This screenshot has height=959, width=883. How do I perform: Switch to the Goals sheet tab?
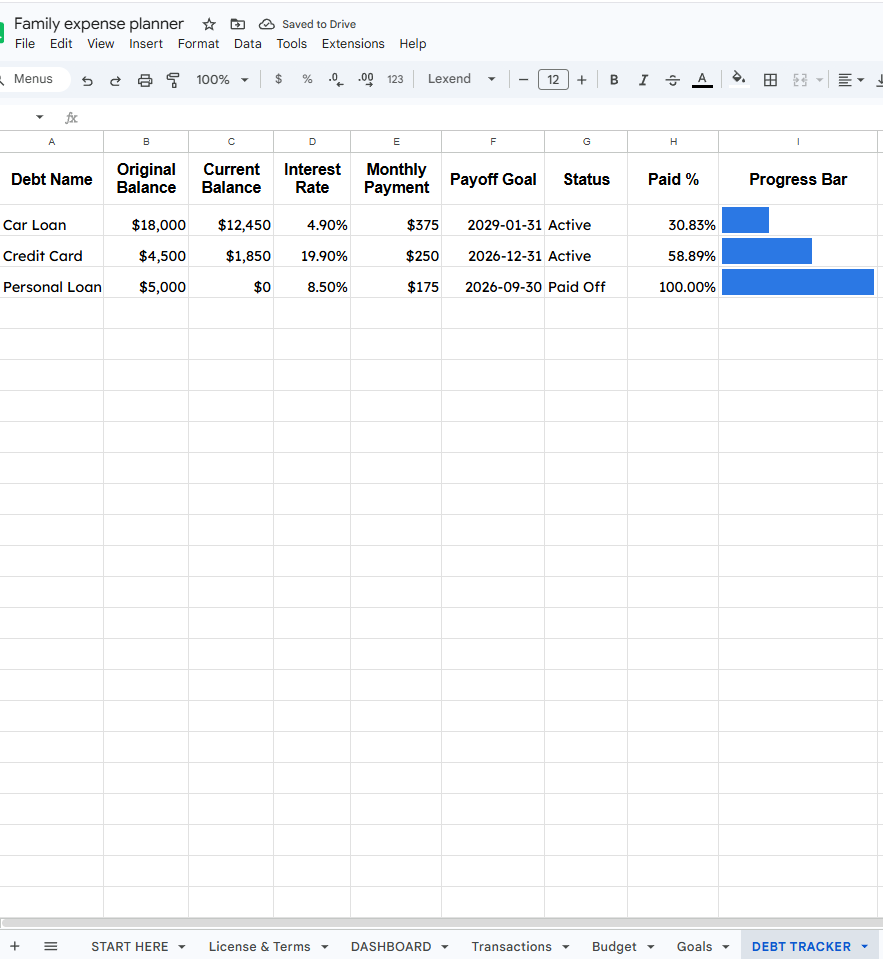click(694, 946)
